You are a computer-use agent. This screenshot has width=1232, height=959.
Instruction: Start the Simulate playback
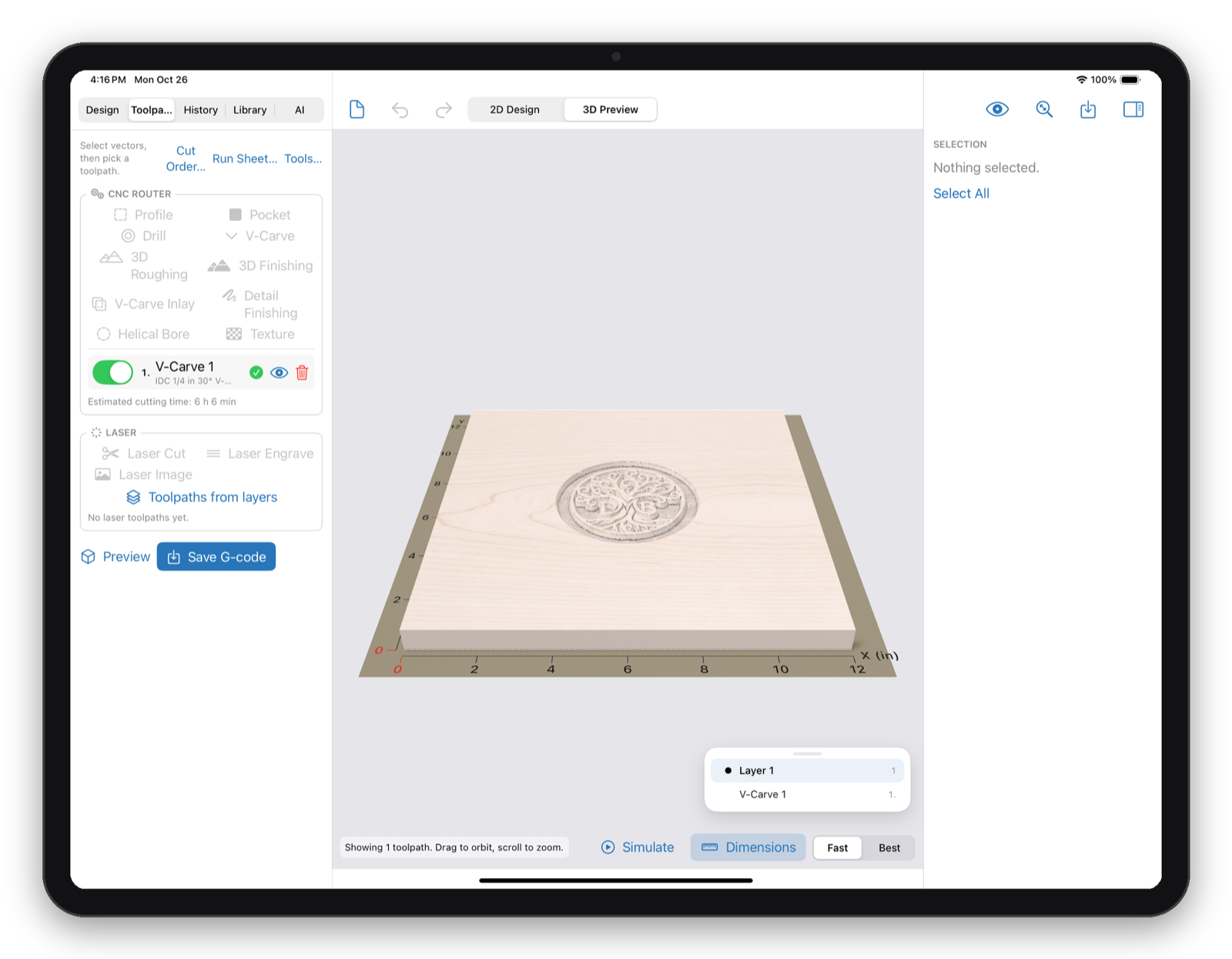(x=638, y=847)
